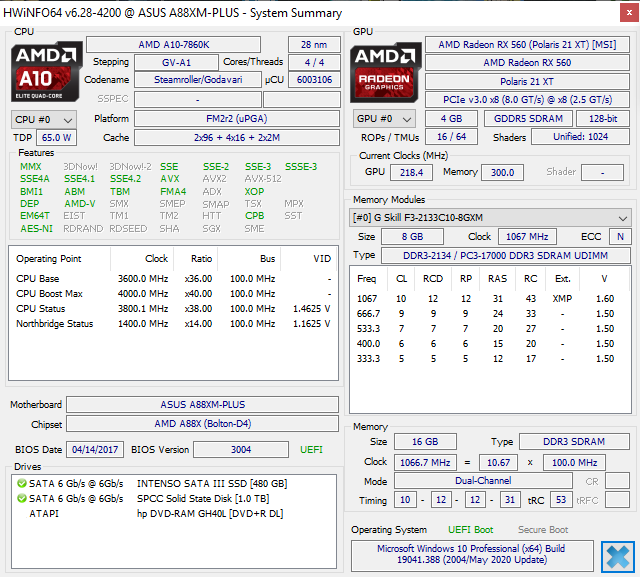The image size is (640, 577).
Task: Click the module size 8 GB field
Action: pos(412,237)
